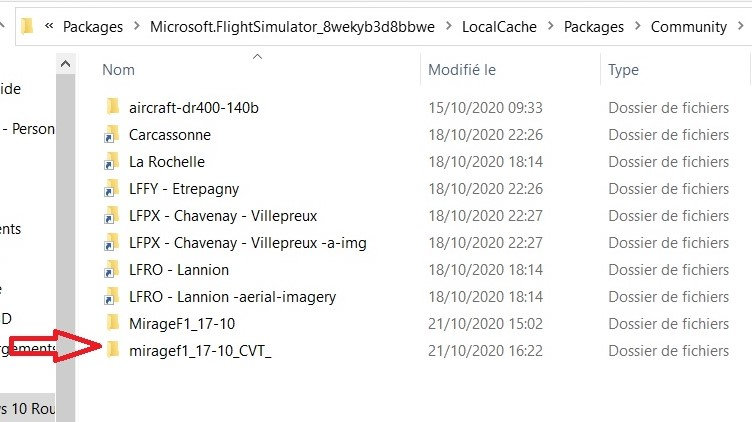The height and width of the screenshot is (422, 752).
Task: Click the Community breadcrumb segment
Action: [689, 27]
